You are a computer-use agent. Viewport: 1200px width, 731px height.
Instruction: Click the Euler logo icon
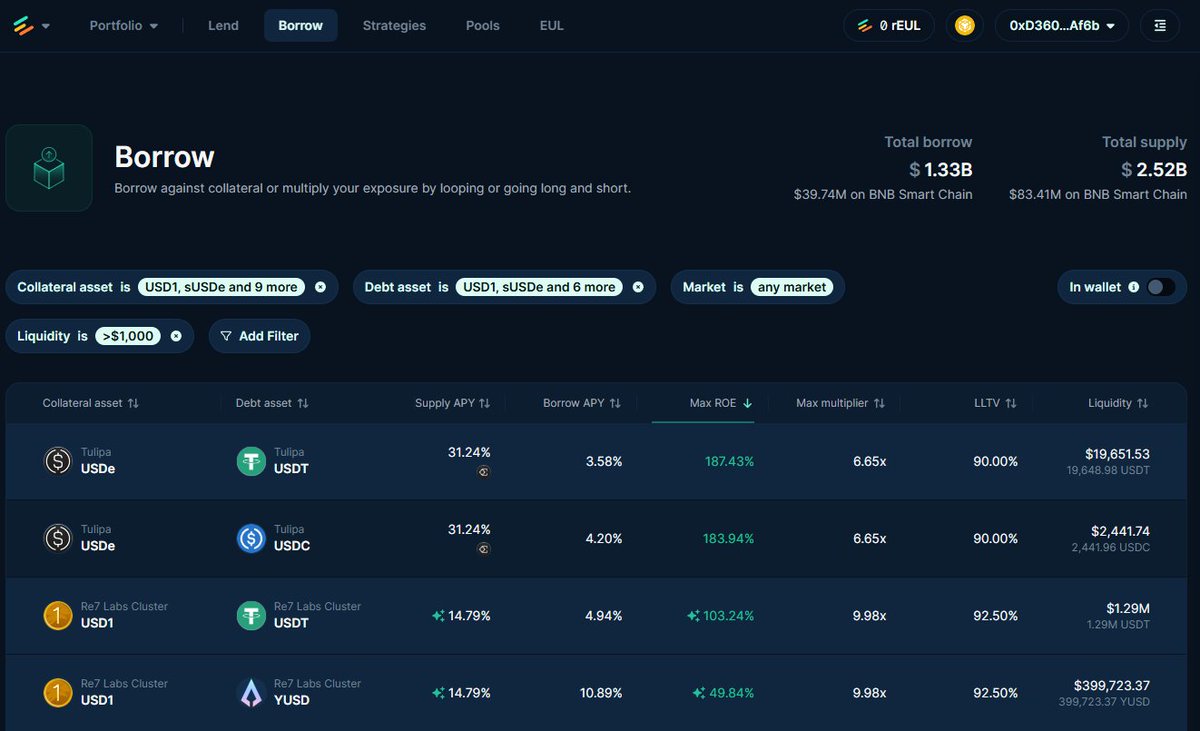(x=23, y=26)
